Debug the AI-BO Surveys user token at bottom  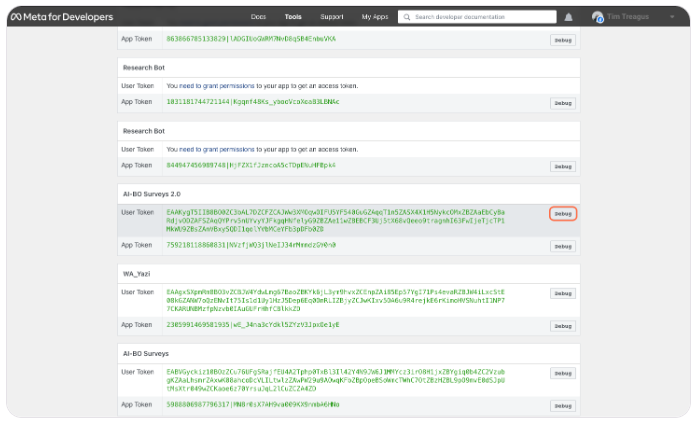562,374
